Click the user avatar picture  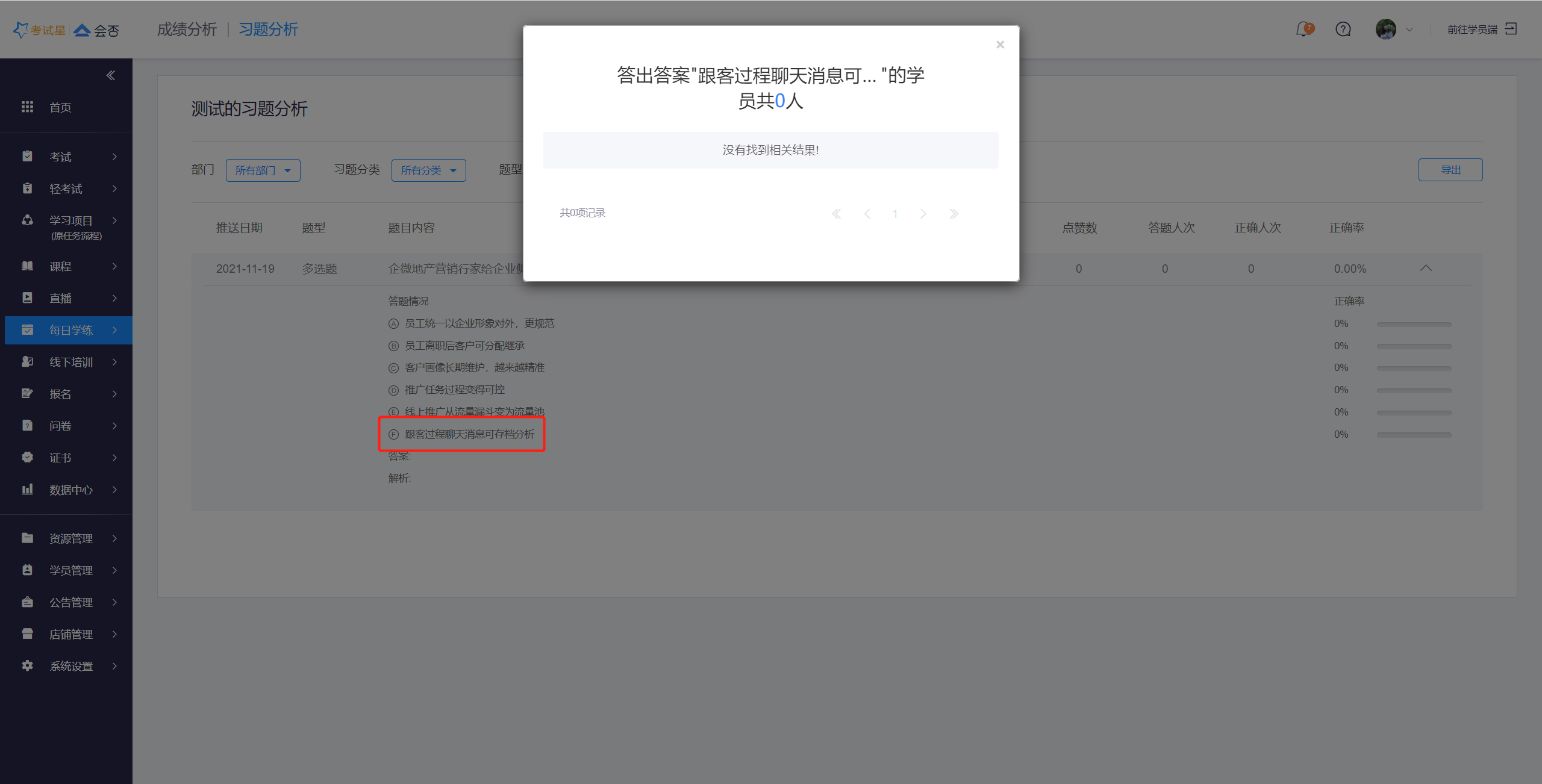[x=1385, y=29]
